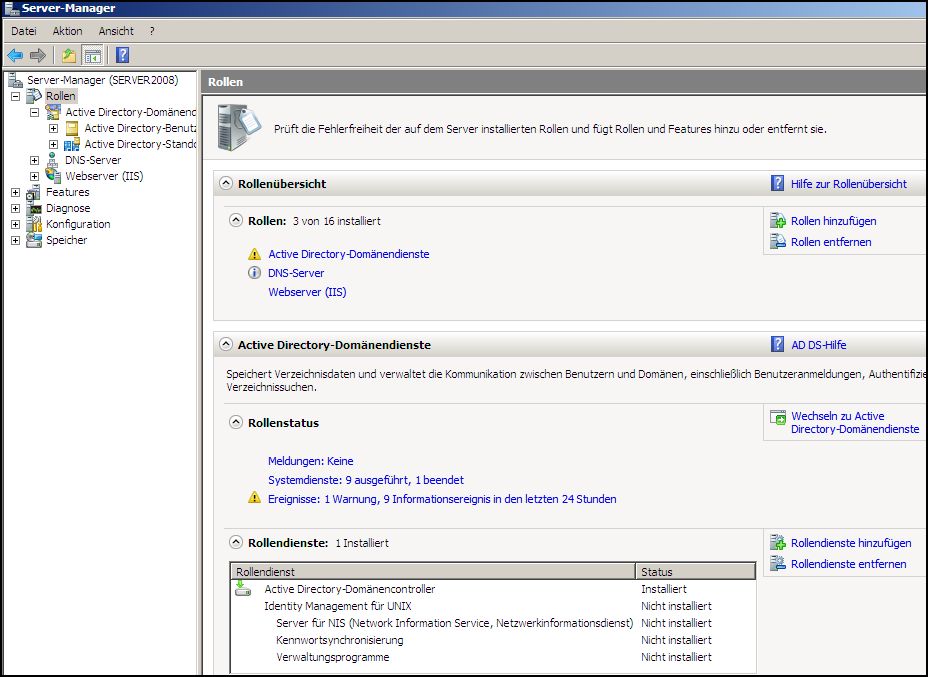928x677 pixels.
Task: Collapse the Rollenübersicht section
Action: [x=225, y=183]
